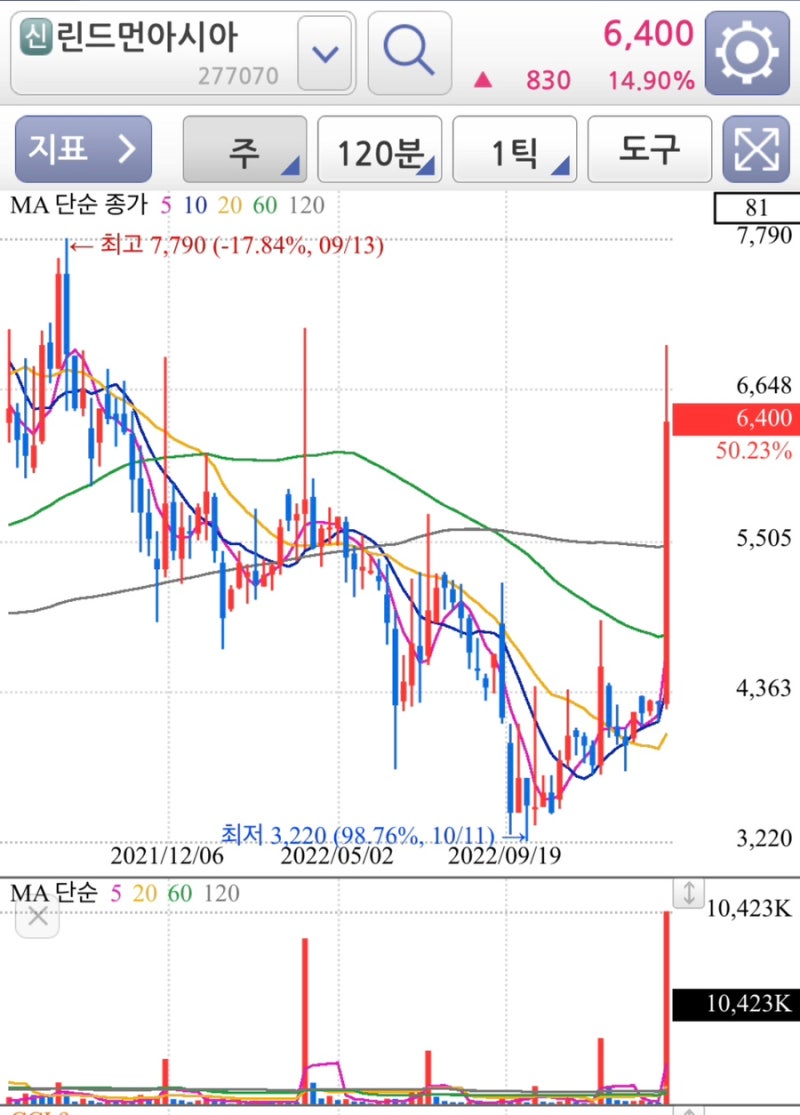Click the 2021/12/06 date label
The image size is (800, 1115).
coord(167,855)
